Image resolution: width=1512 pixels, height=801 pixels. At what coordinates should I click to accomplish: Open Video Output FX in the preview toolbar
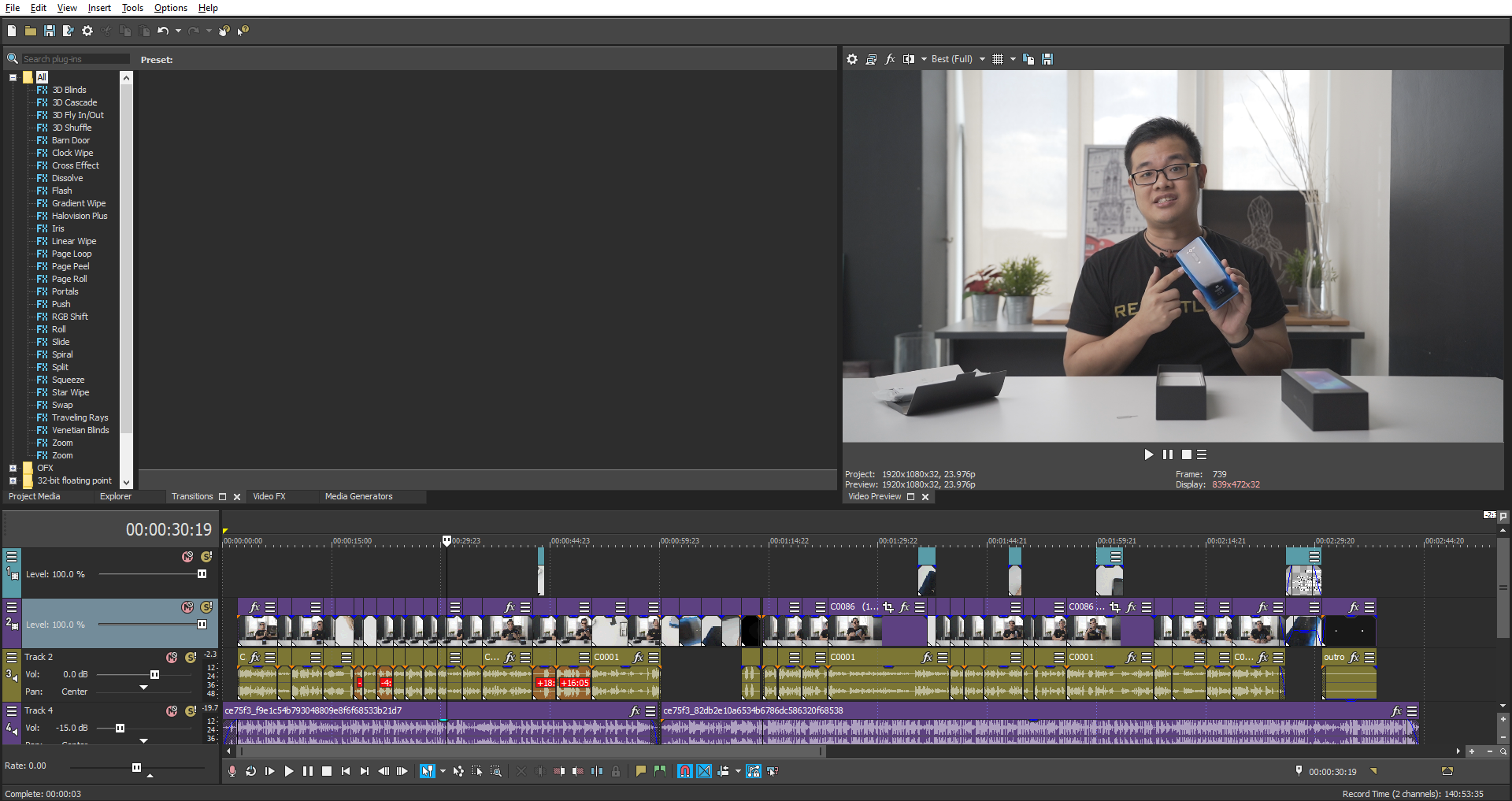coord(890,59)
